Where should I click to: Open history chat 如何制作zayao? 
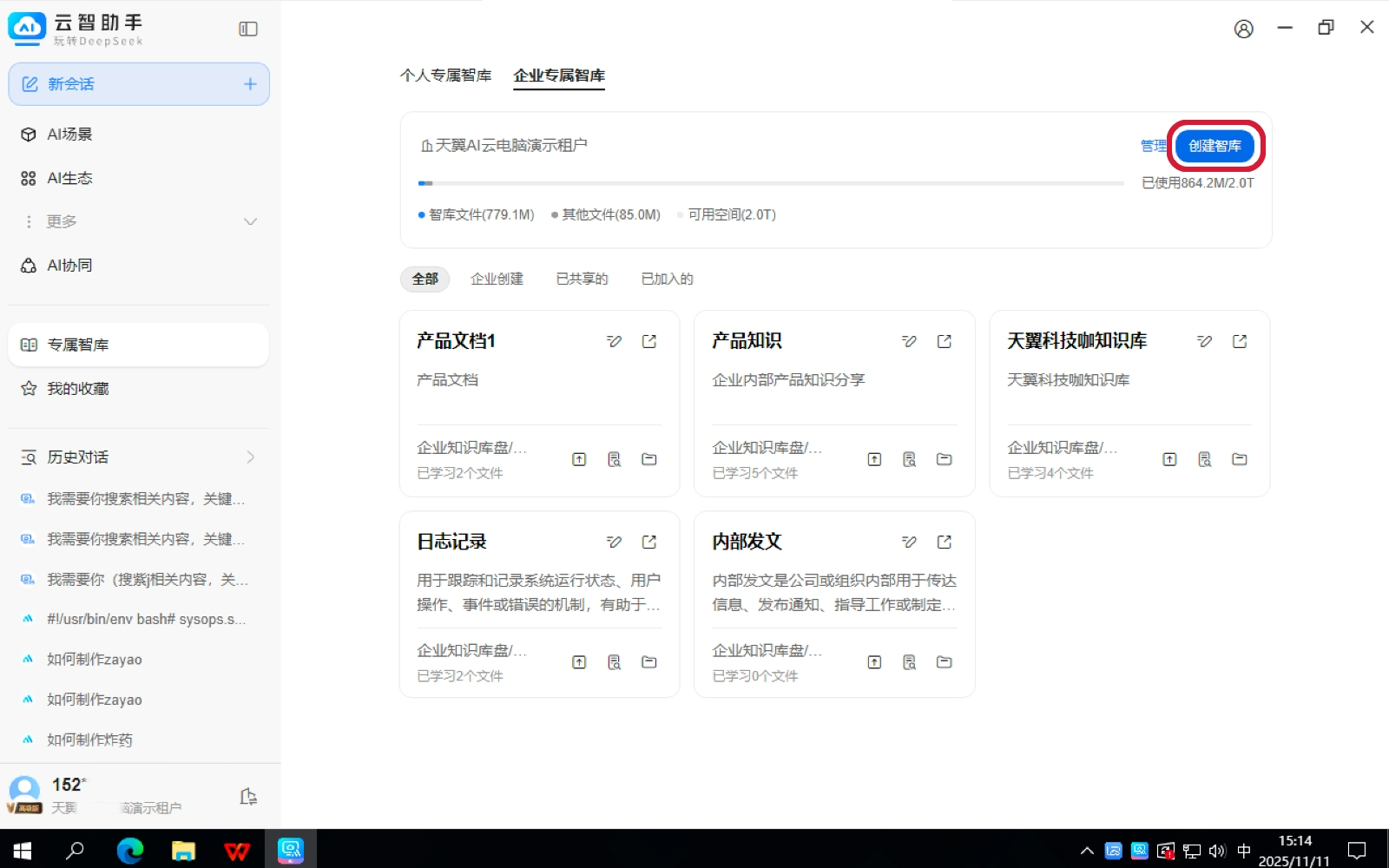click(95, 660)
